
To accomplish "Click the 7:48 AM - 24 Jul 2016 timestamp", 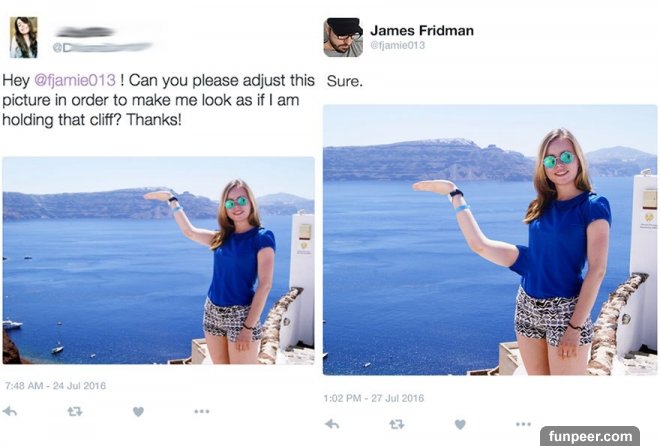I will [x=55, y=385].
